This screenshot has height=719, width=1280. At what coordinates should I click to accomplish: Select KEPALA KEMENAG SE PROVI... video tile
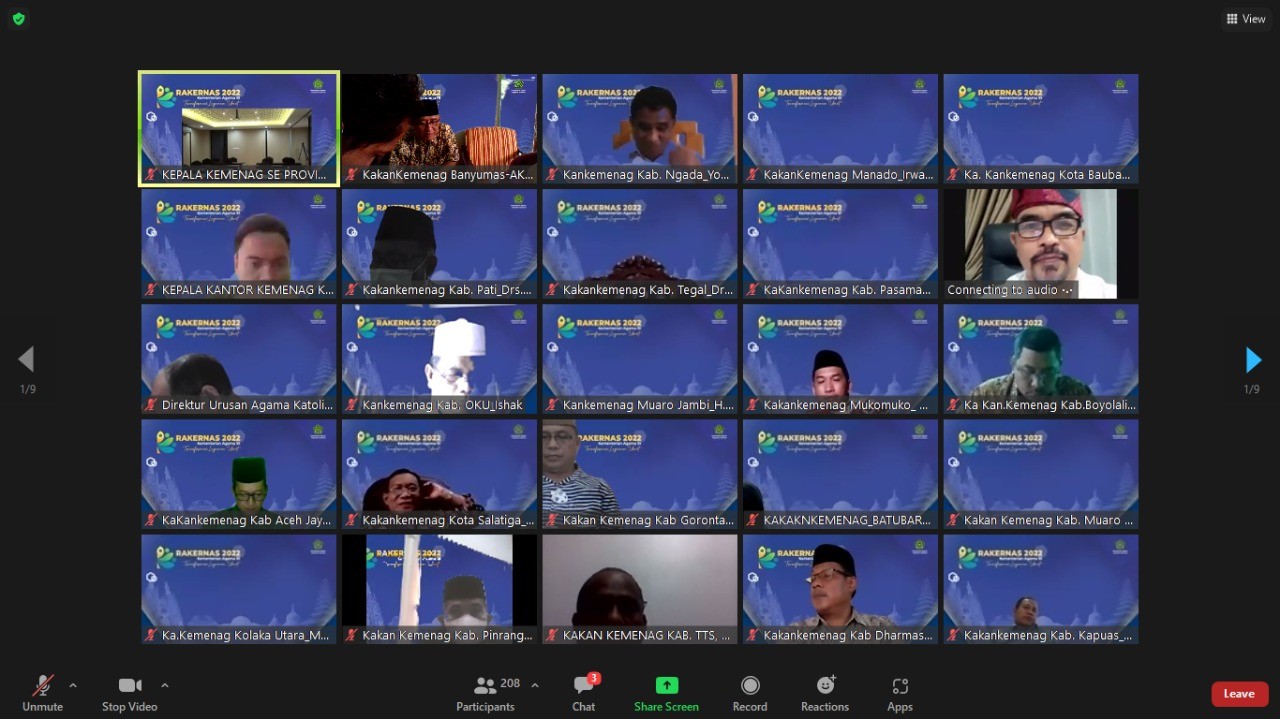[239, 128]
